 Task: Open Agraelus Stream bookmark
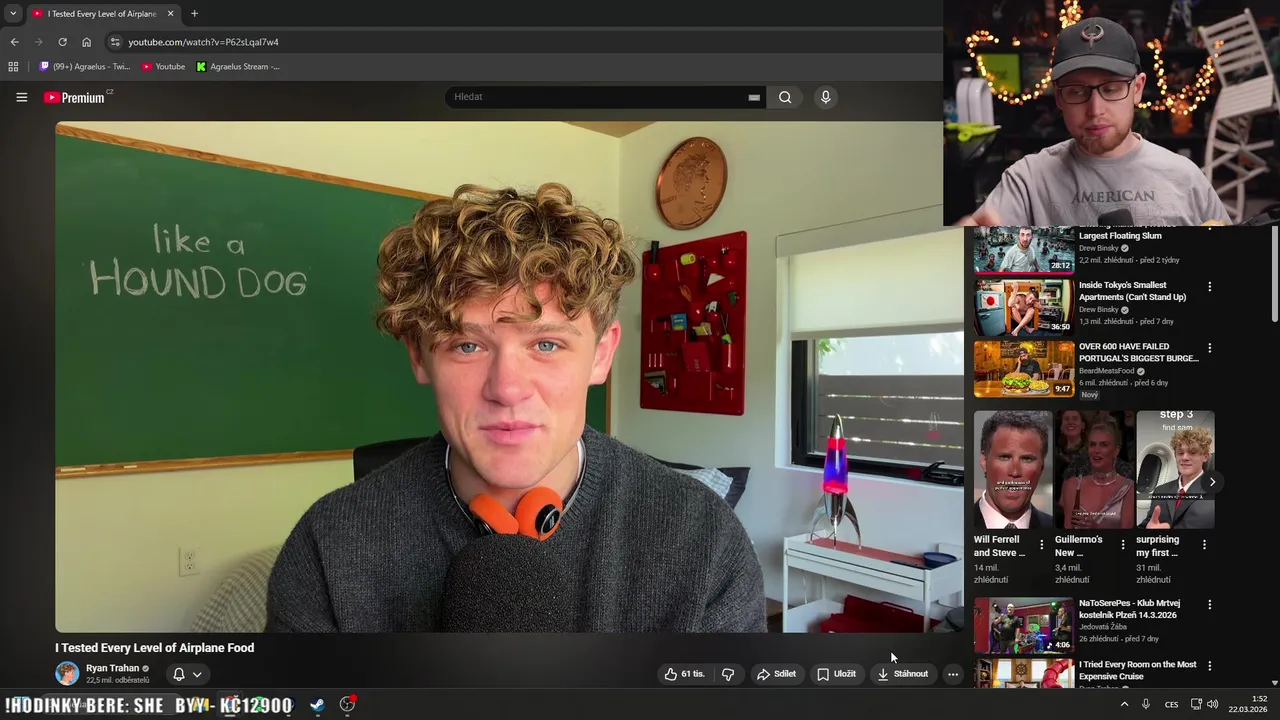[238, 67]
